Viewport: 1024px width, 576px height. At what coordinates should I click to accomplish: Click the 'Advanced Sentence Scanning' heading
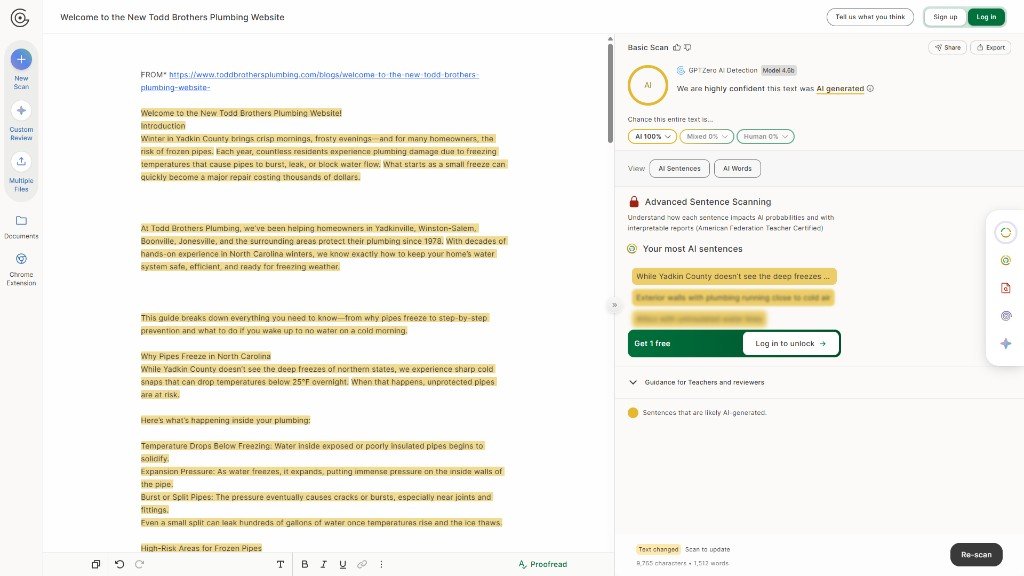pyautogui.click(x=708, y=202)
